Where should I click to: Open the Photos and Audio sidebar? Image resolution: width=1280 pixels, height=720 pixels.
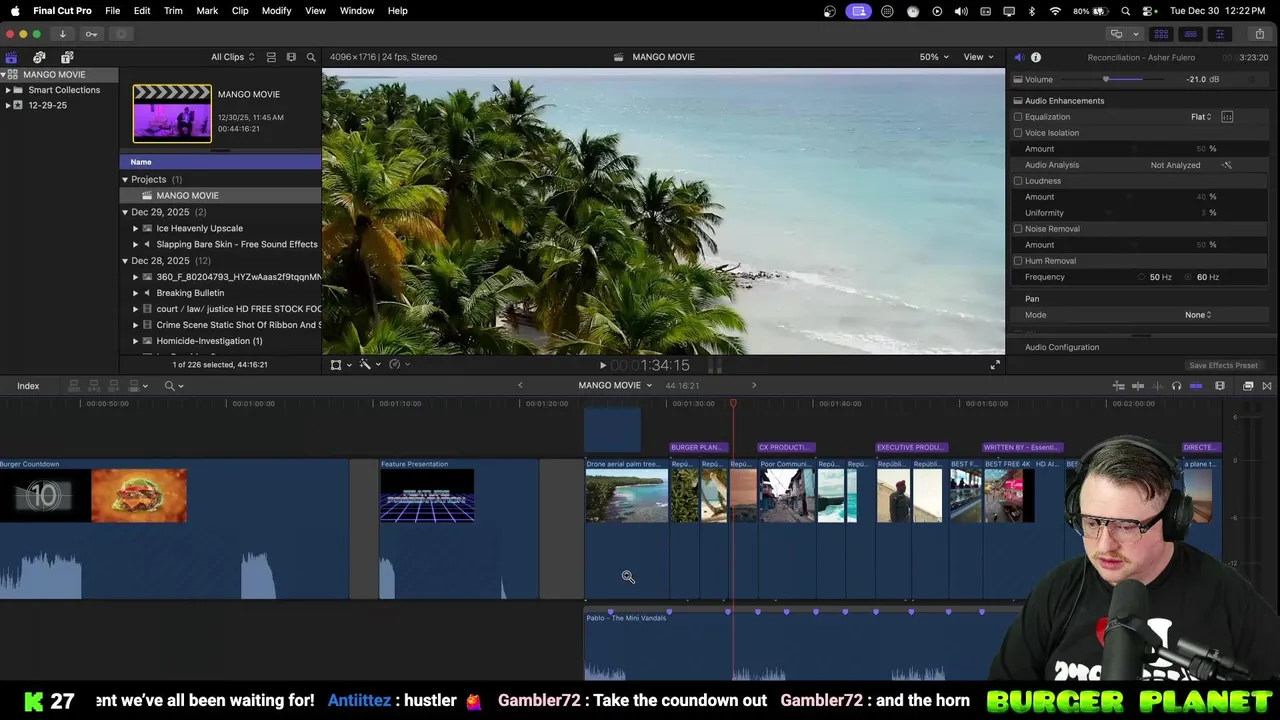[39, 57]
